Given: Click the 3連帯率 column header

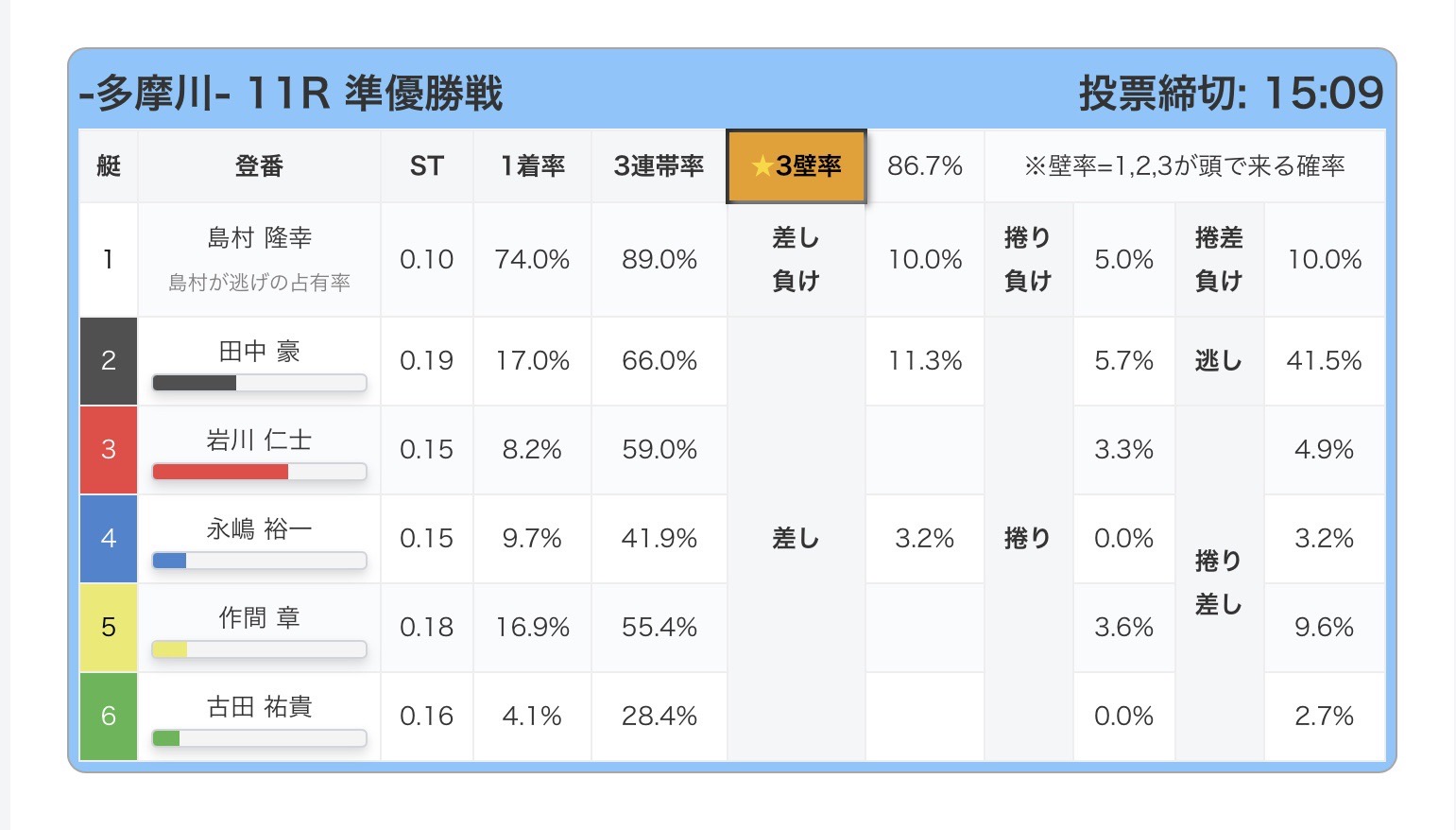Looking at the screenshot, I should click(x=659, y=166).
